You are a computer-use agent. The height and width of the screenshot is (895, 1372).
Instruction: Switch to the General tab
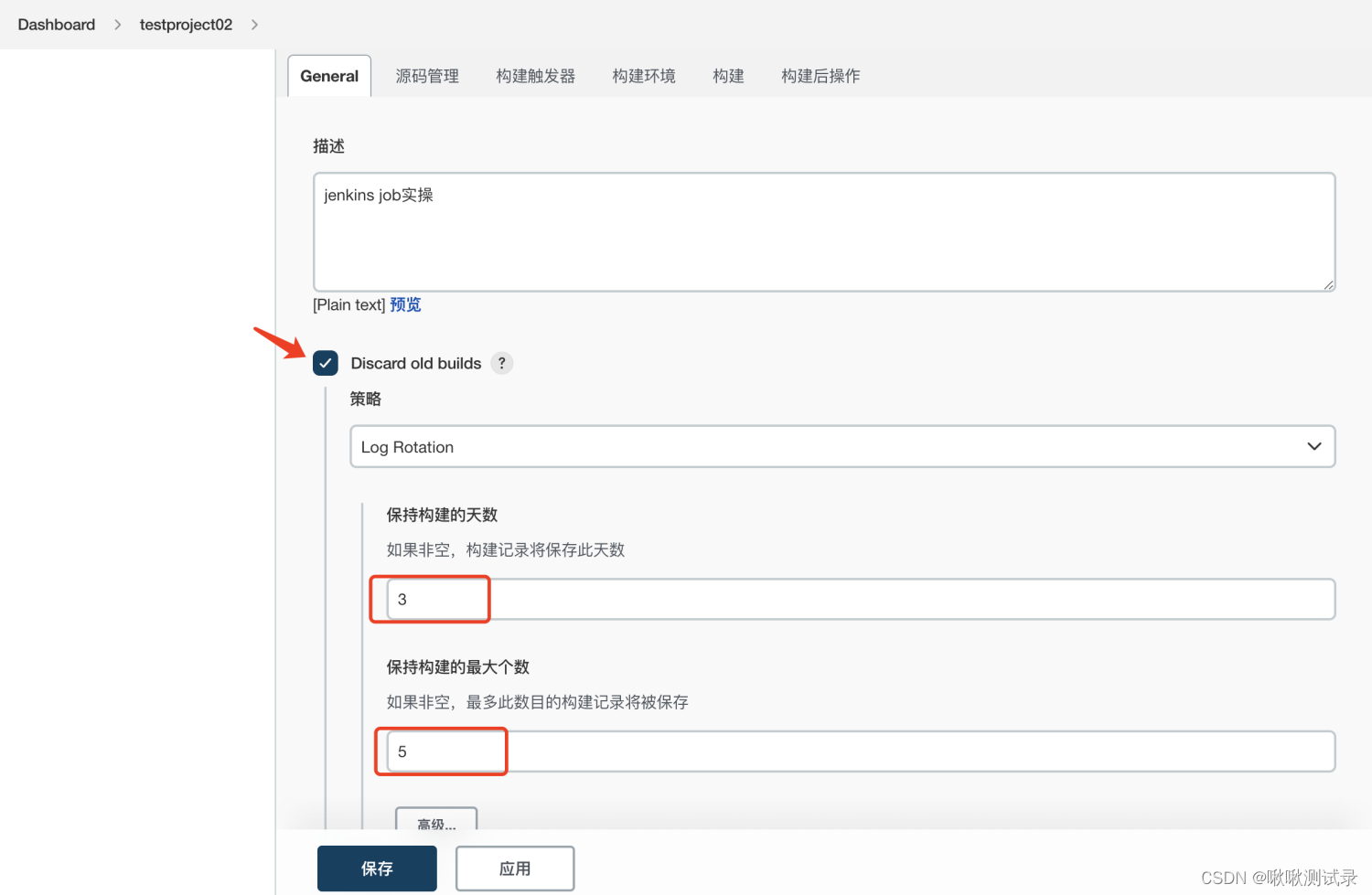329,76
